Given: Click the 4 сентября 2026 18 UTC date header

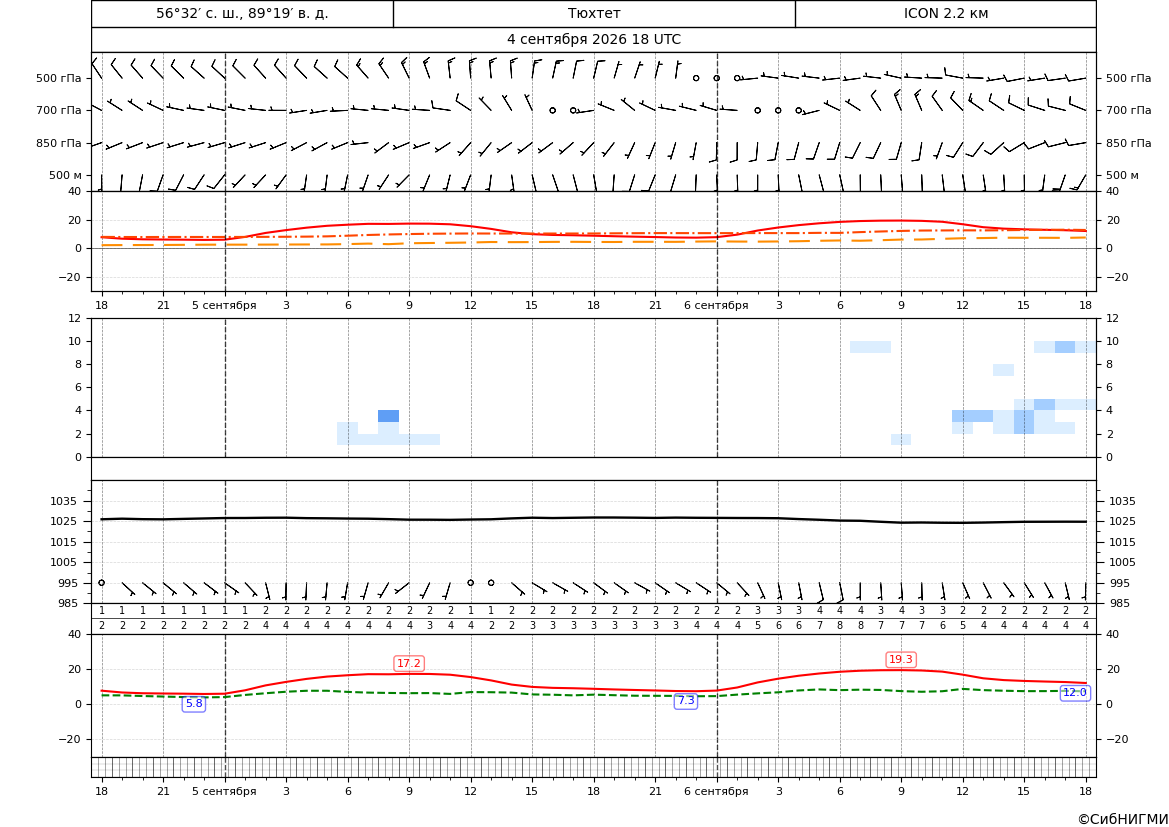Looking at the screenshot, I should tap(594, 40).
